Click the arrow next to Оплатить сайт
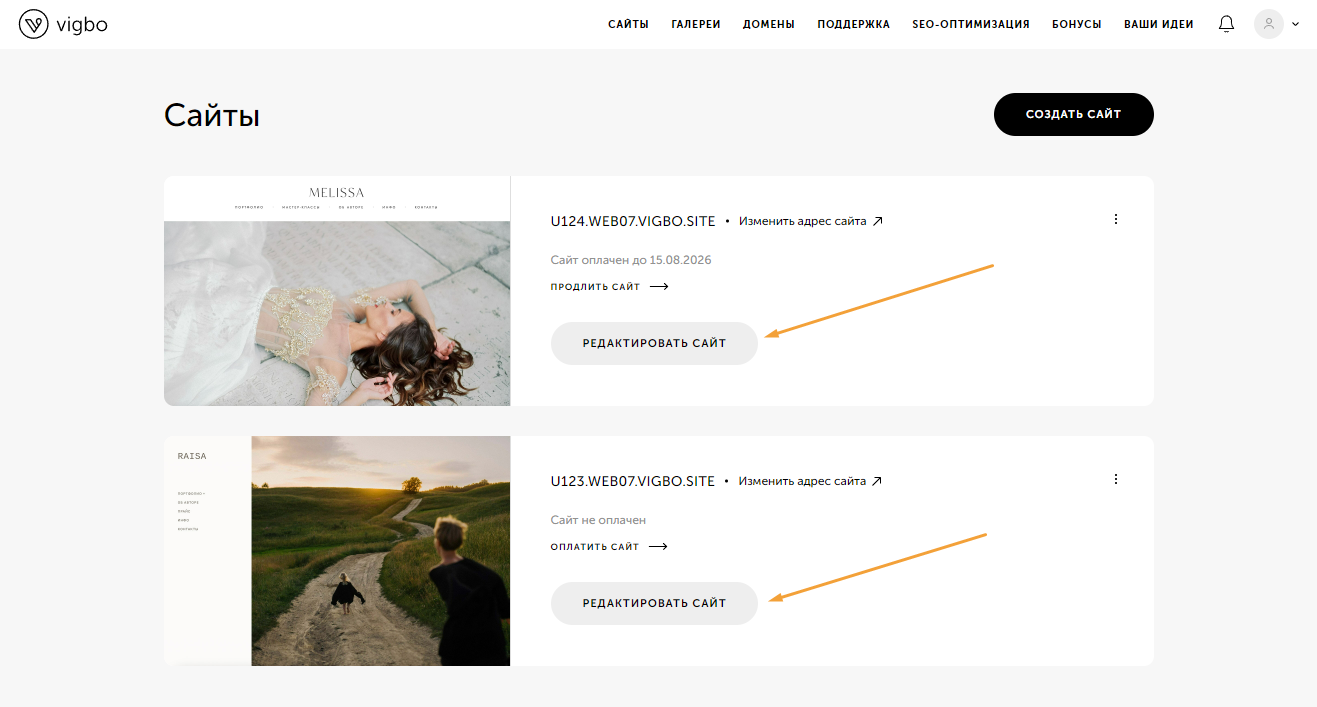This screenshot has width=1317, height=707. point(657,547)
